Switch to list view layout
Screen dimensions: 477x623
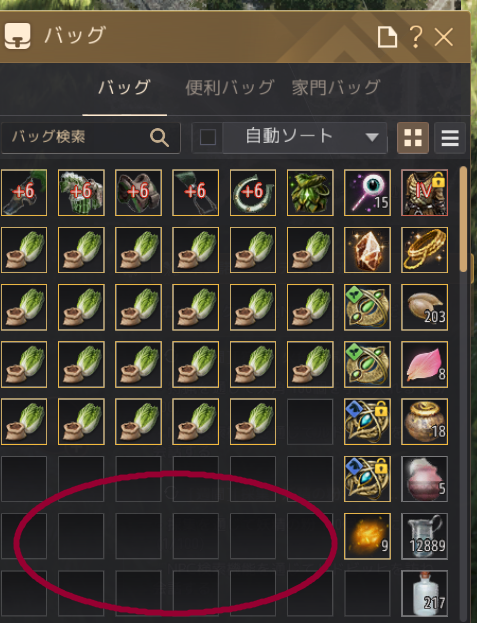450,138
